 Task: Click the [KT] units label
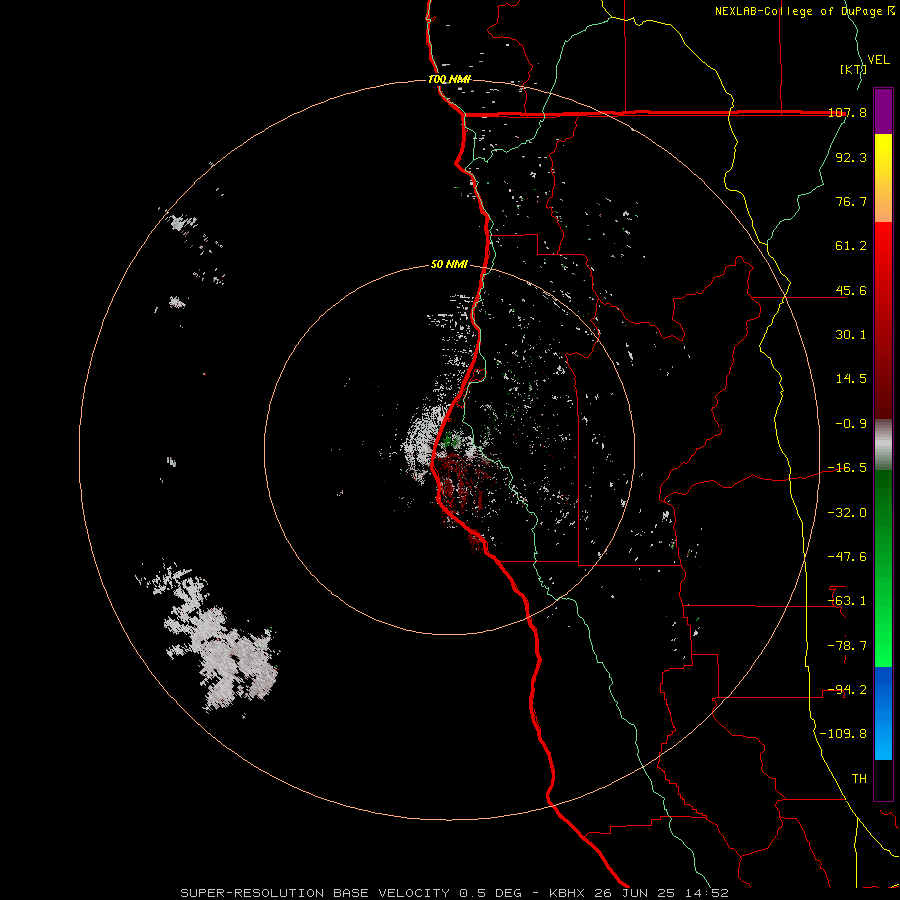[852, 69]
